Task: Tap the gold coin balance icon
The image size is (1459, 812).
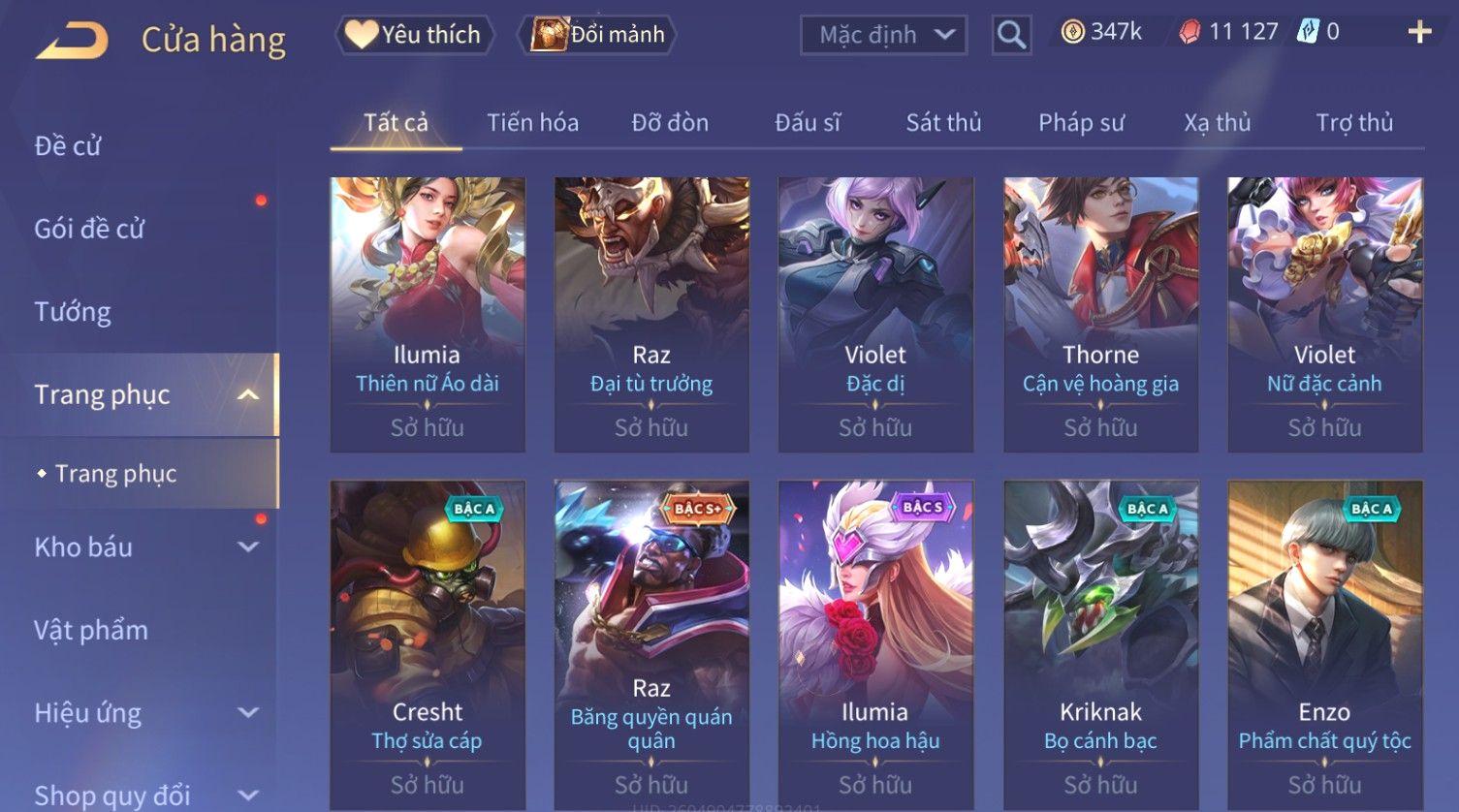Action: (x=1072, y=33)
